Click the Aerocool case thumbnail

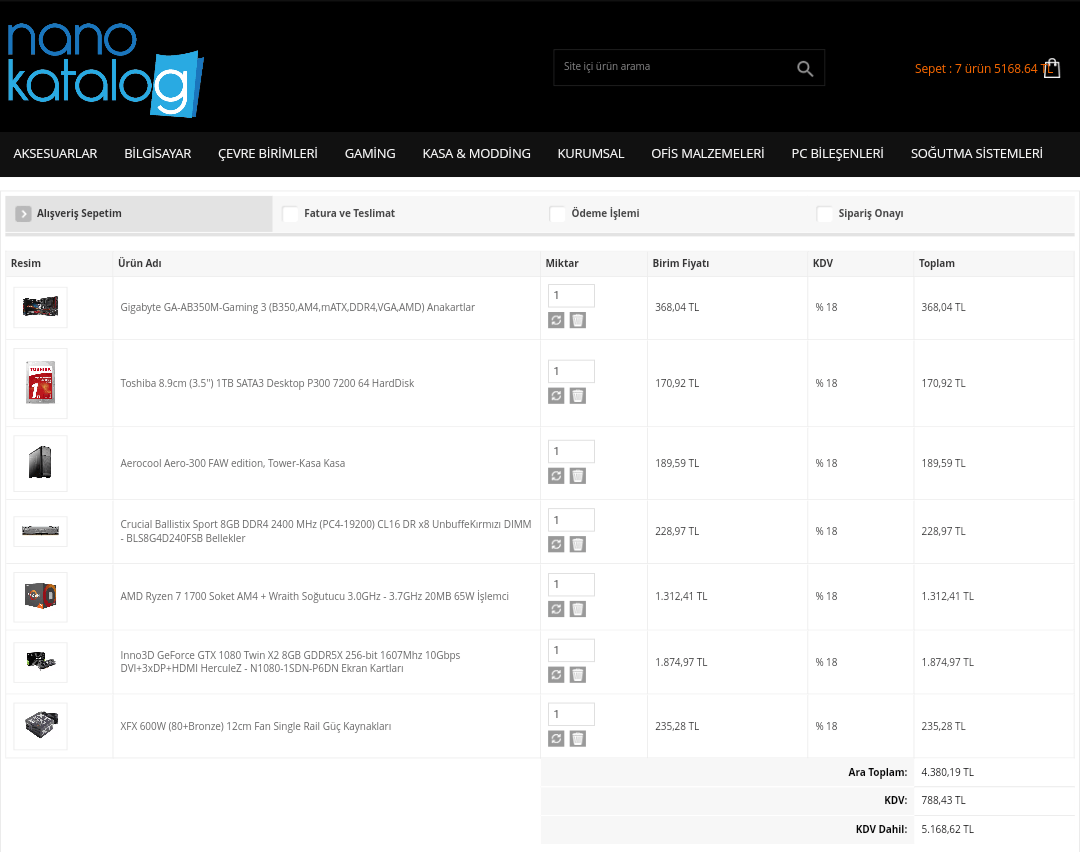[x=41, y=463]
